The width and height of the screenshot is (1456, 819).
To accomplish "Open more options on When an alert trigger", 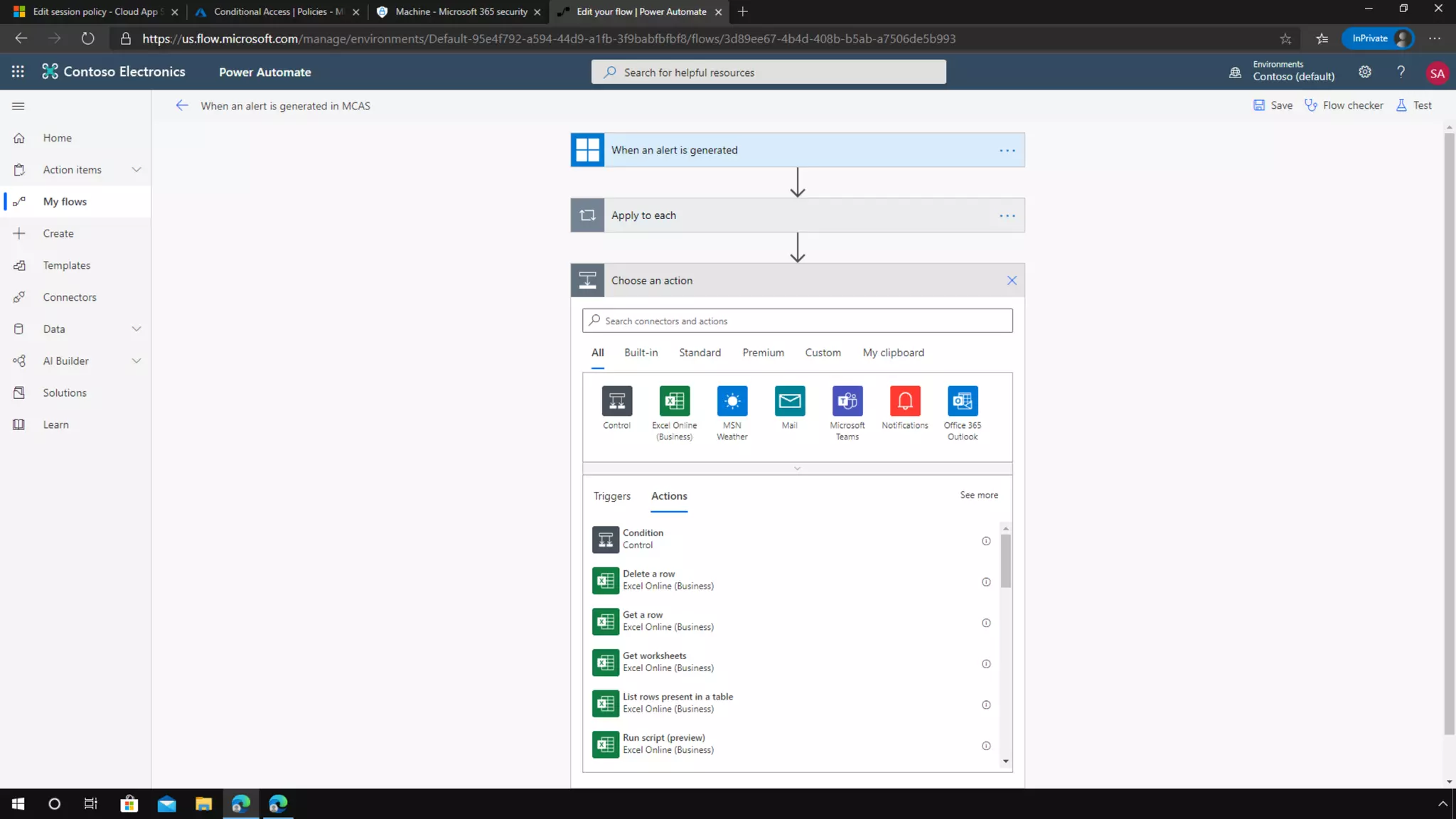I will tap(1007, 150).
